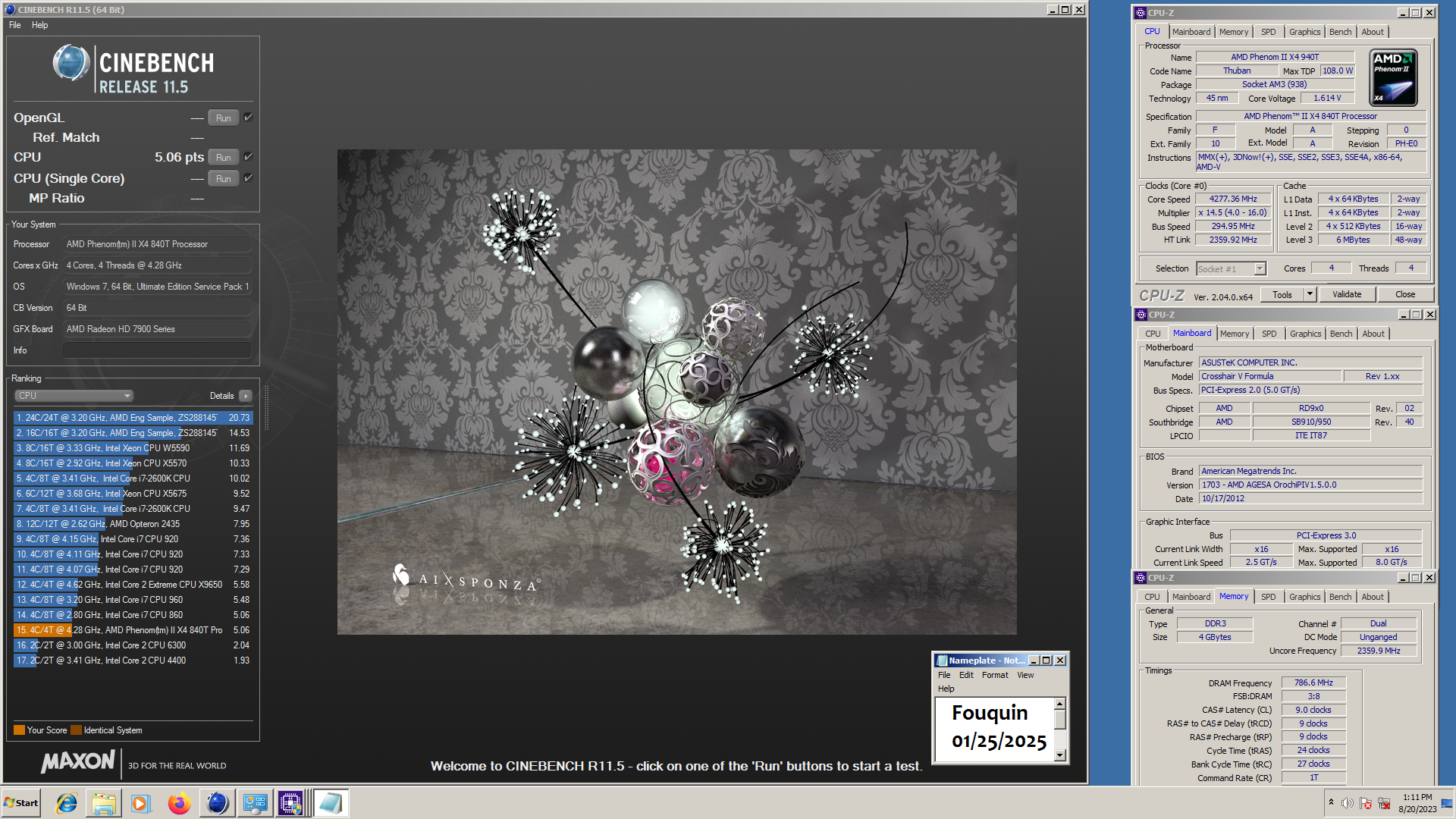Open Cinebench Help menu
Image resolution: width=1456 pixels, height=819 pixels.
[39, 25]
